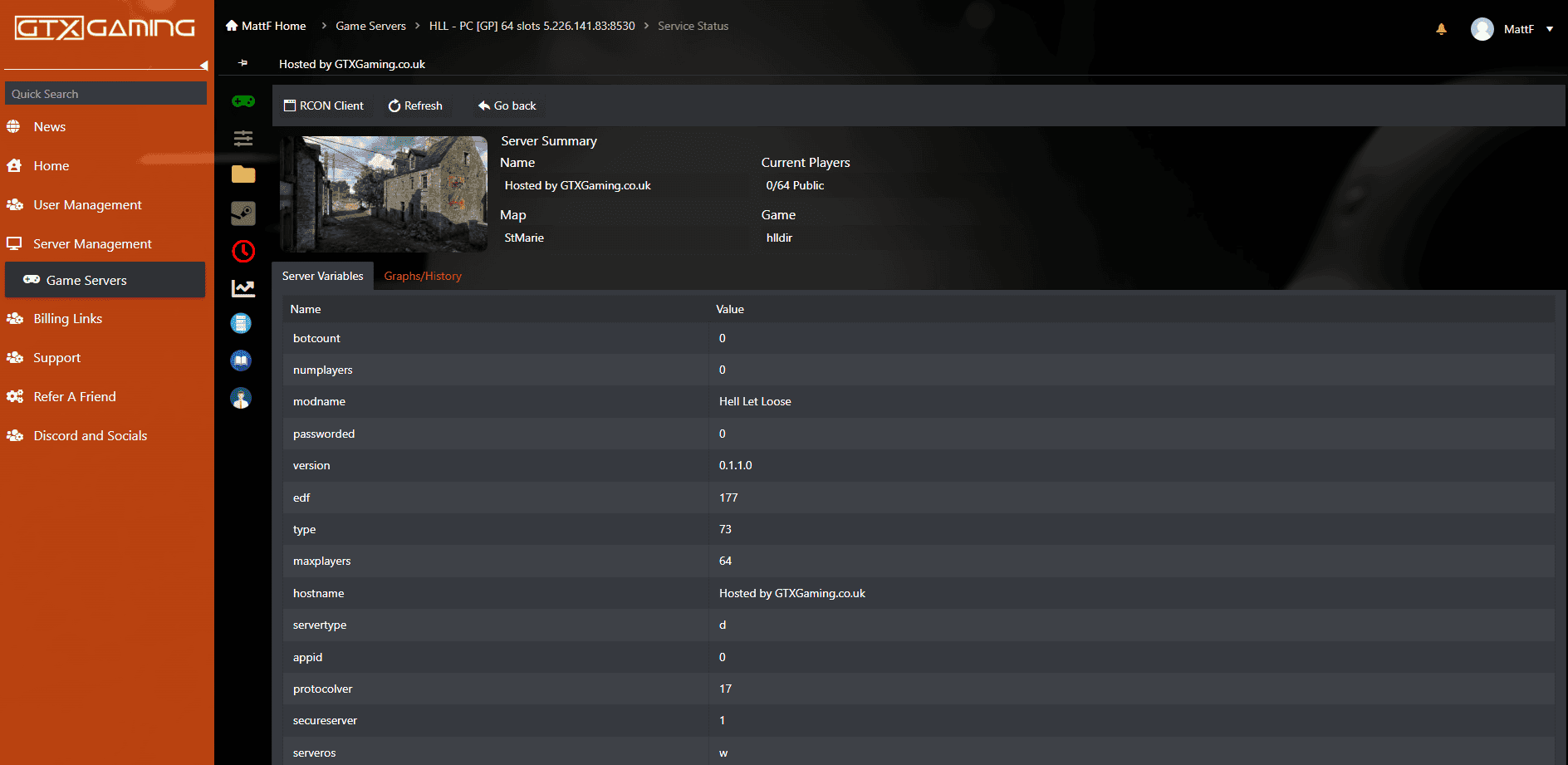
Task: Click the blue open-book knowledgebase icon
Action: 241,360
